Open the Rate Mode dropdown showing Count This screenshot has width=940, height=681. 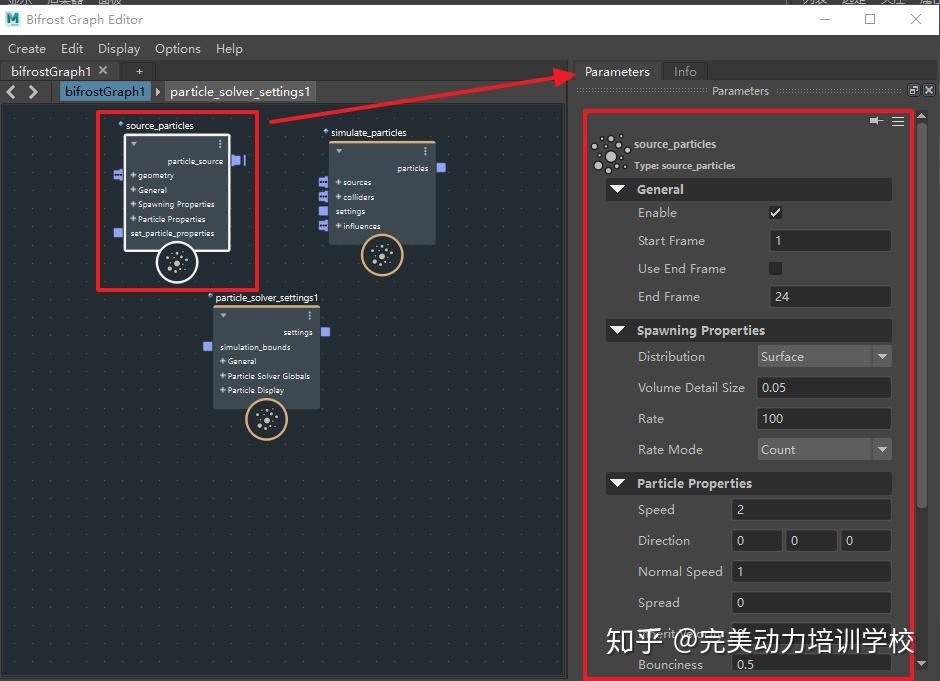(x=824, y=449)
